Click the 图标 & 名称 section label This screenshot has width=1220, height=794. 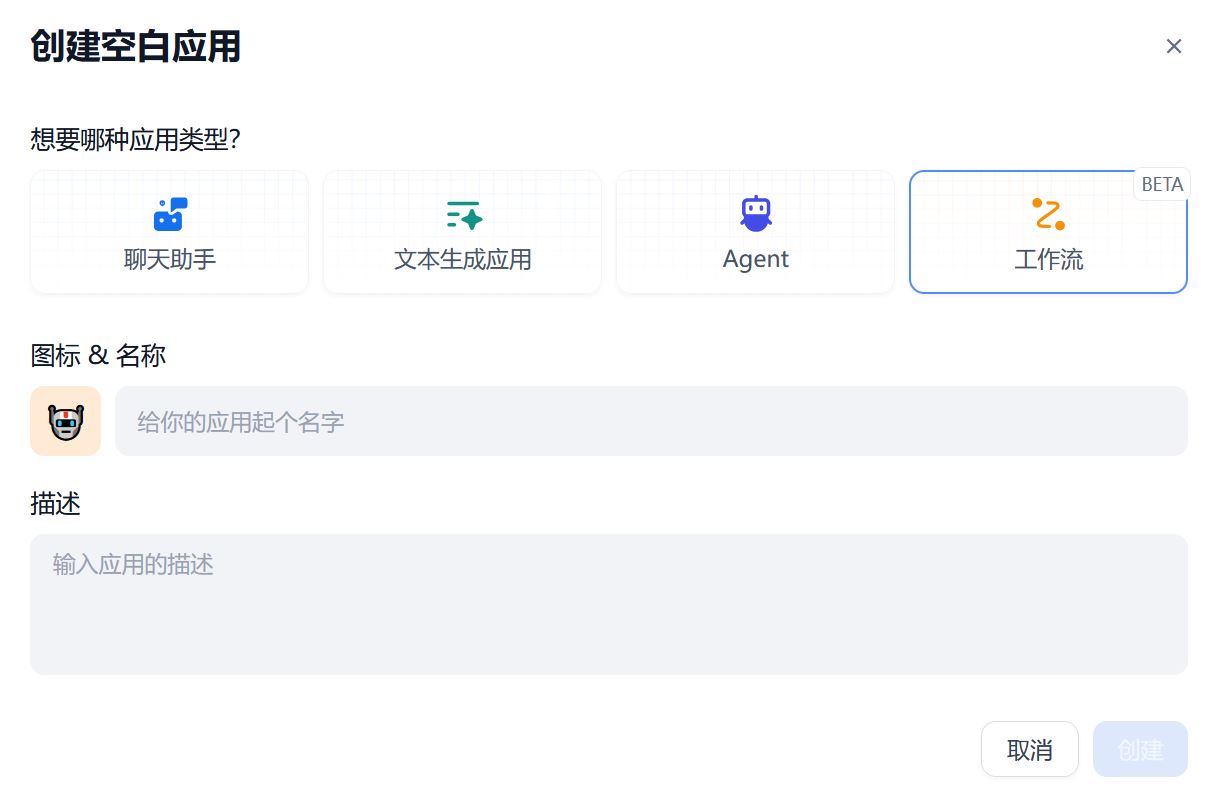[x=98, y=355]
